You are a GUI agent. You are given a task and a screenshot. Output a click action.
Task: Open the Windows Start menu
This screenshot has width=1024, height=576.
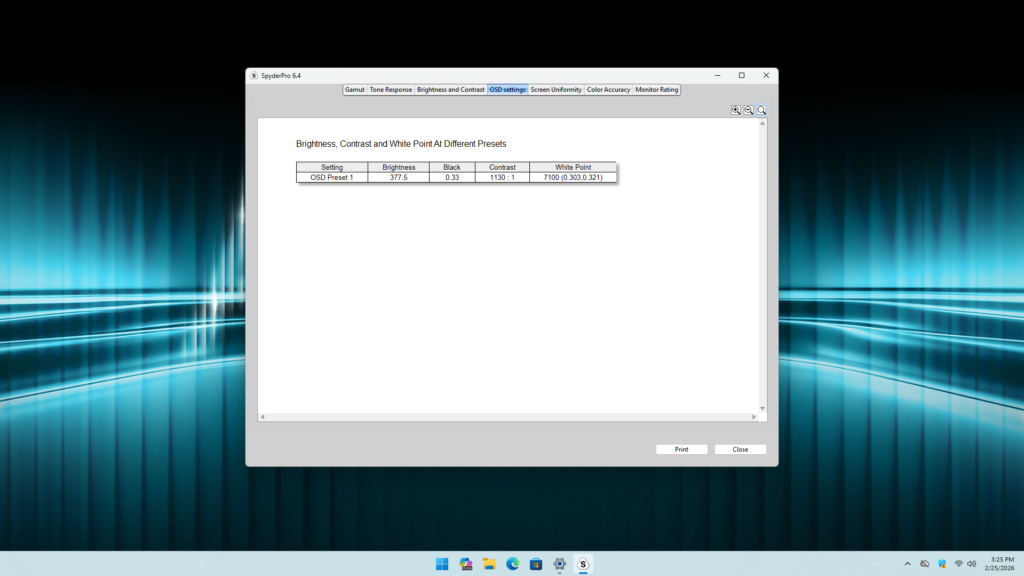[x=442, y=564]
